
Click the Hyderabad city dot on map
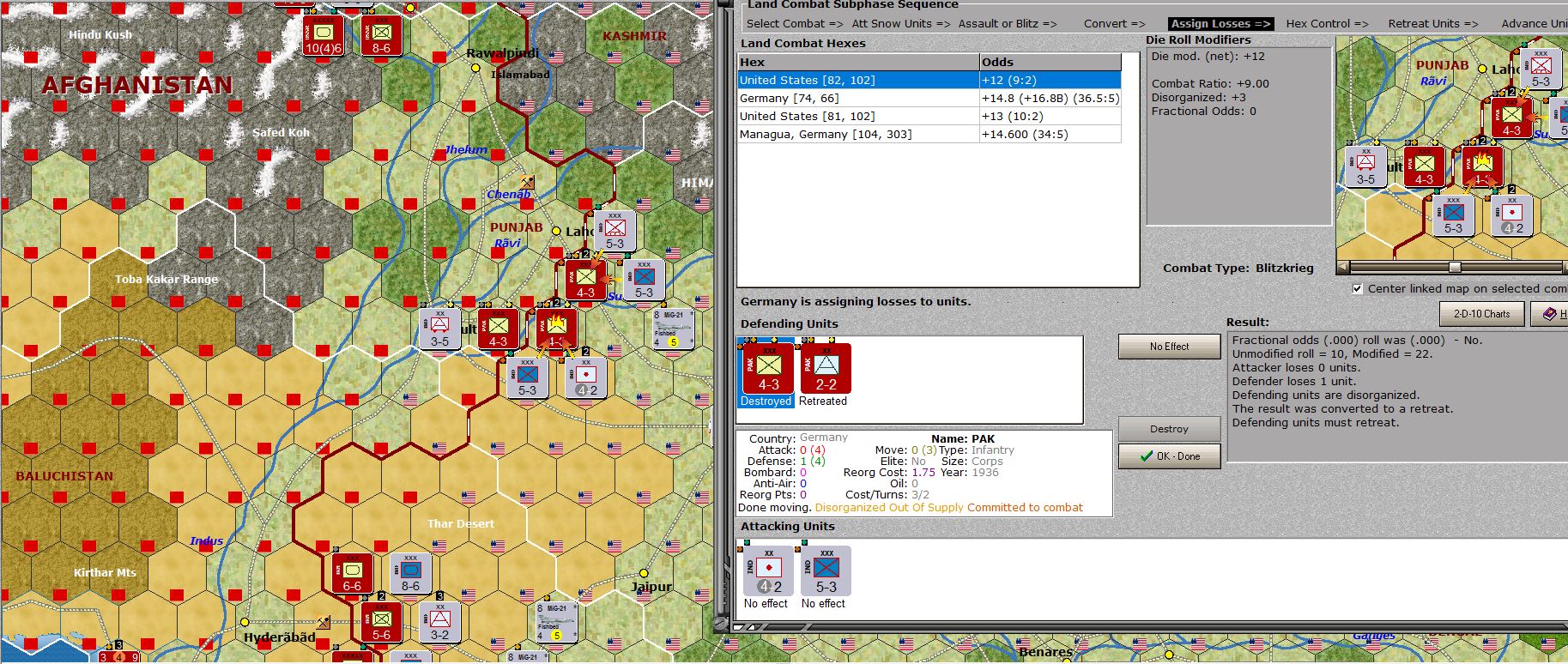245,622
